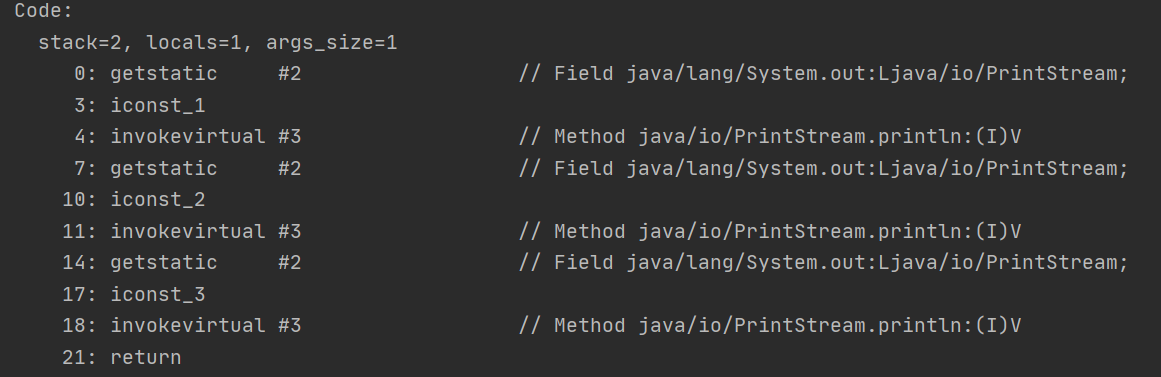Click the 'Code:' label at top

44,11
